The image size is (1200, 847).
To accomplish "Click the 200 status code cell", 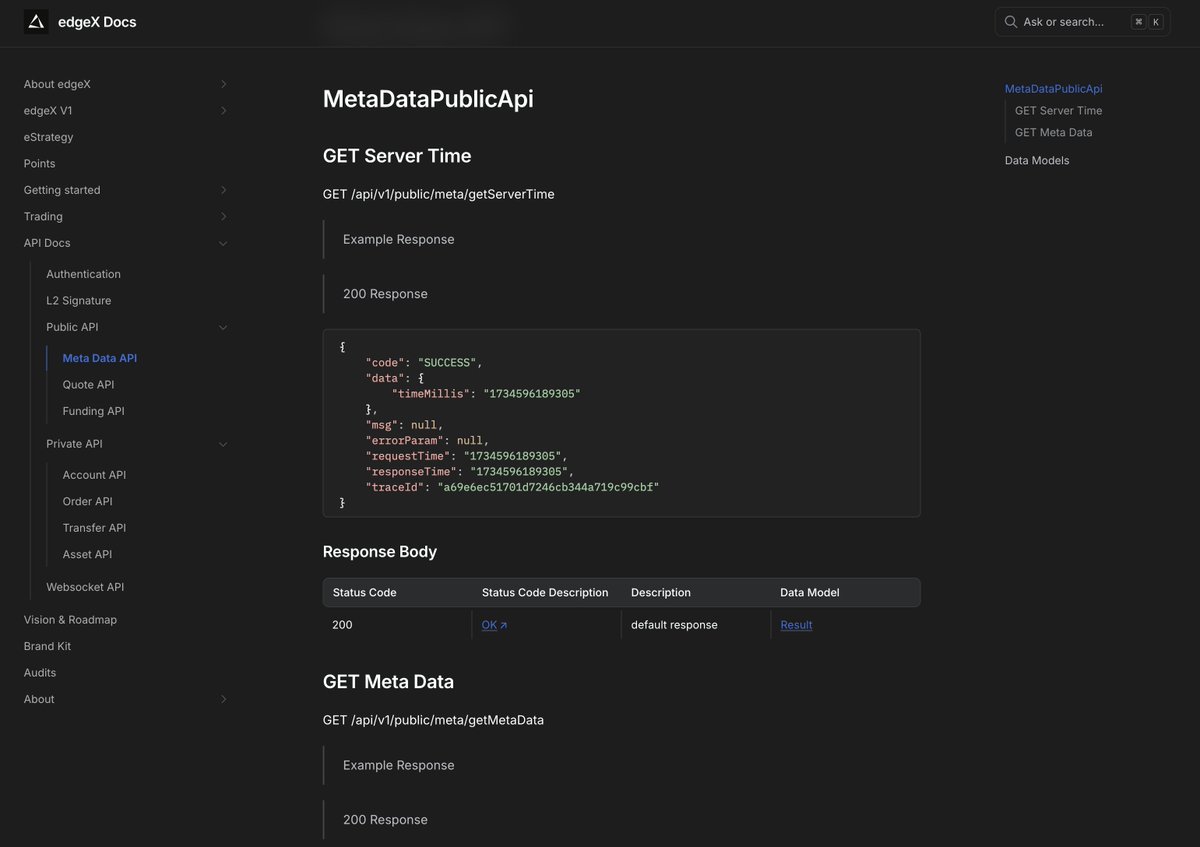I will [342, 625].
